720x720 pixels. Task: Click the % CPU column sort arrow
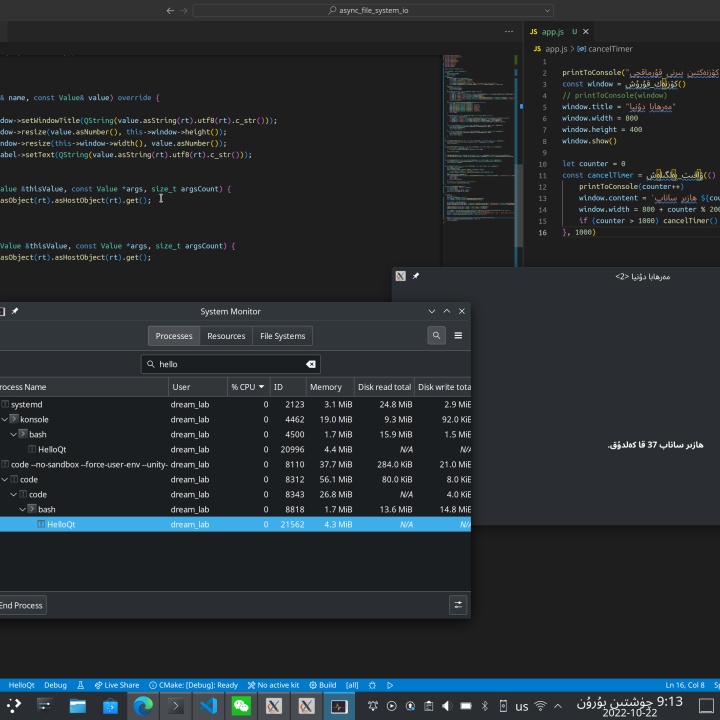[262, 387]
